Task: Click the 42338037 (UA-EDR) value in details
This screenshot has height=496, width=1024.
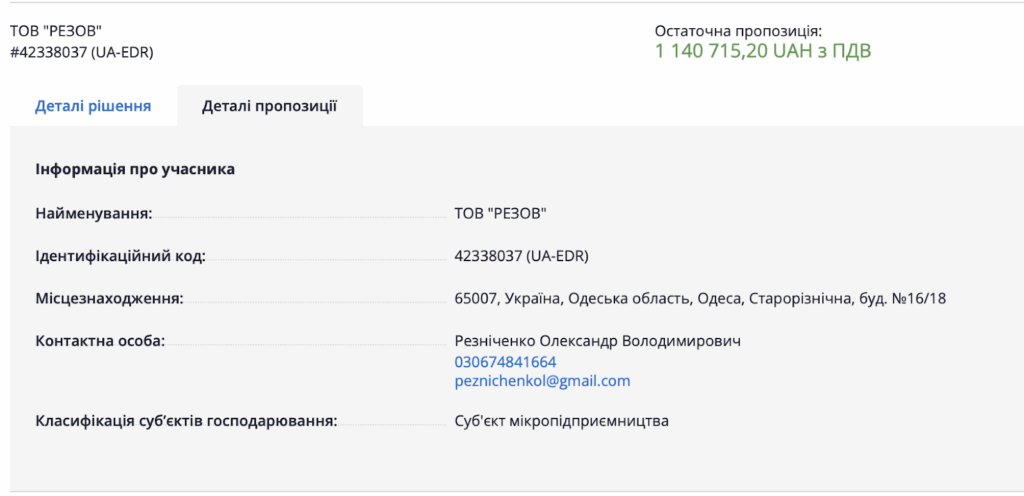Action: (x=521, y=256)
